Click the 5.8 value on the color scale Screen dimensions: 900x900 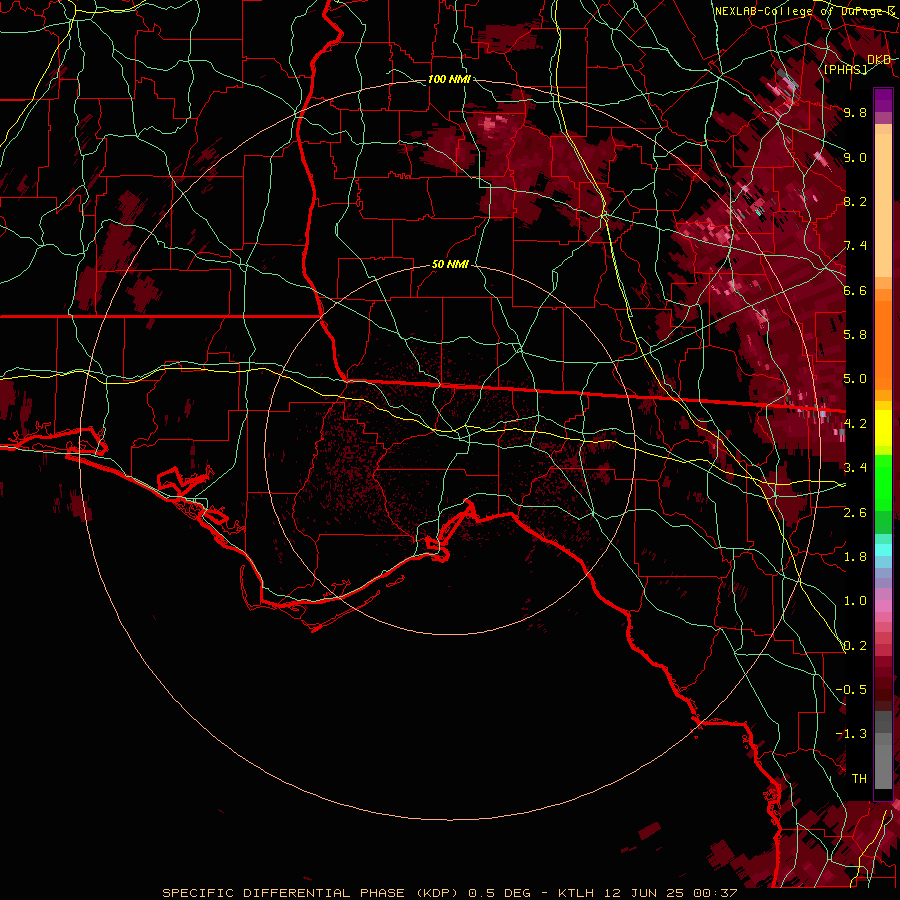coord(855,335)
